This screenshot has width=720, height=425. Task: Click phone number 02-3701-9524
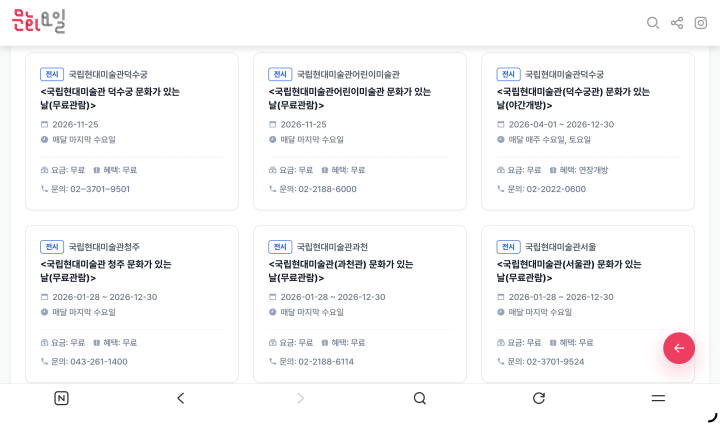pos(555,362)
